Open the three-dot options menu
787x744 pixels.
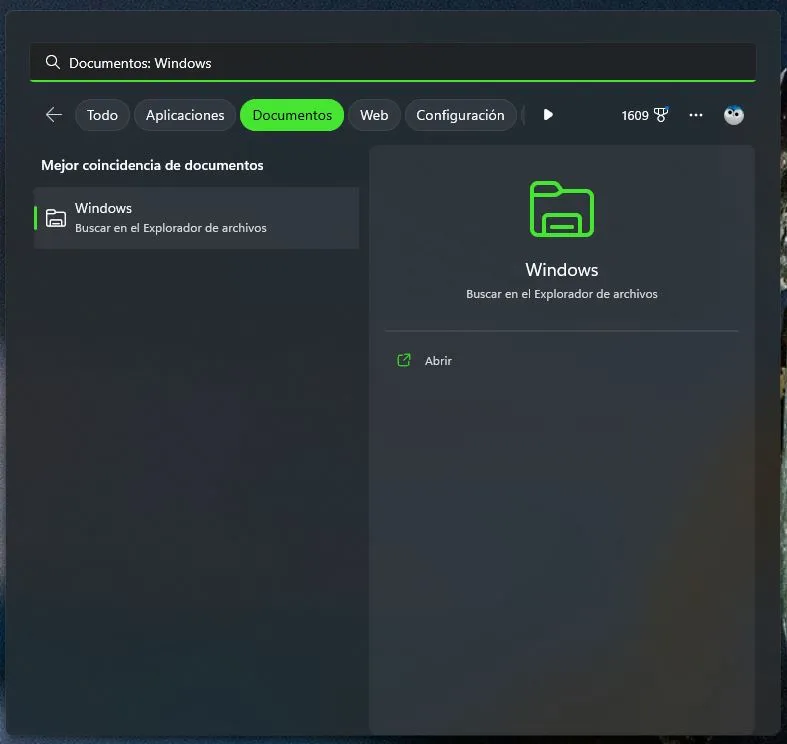coord(696,115)
